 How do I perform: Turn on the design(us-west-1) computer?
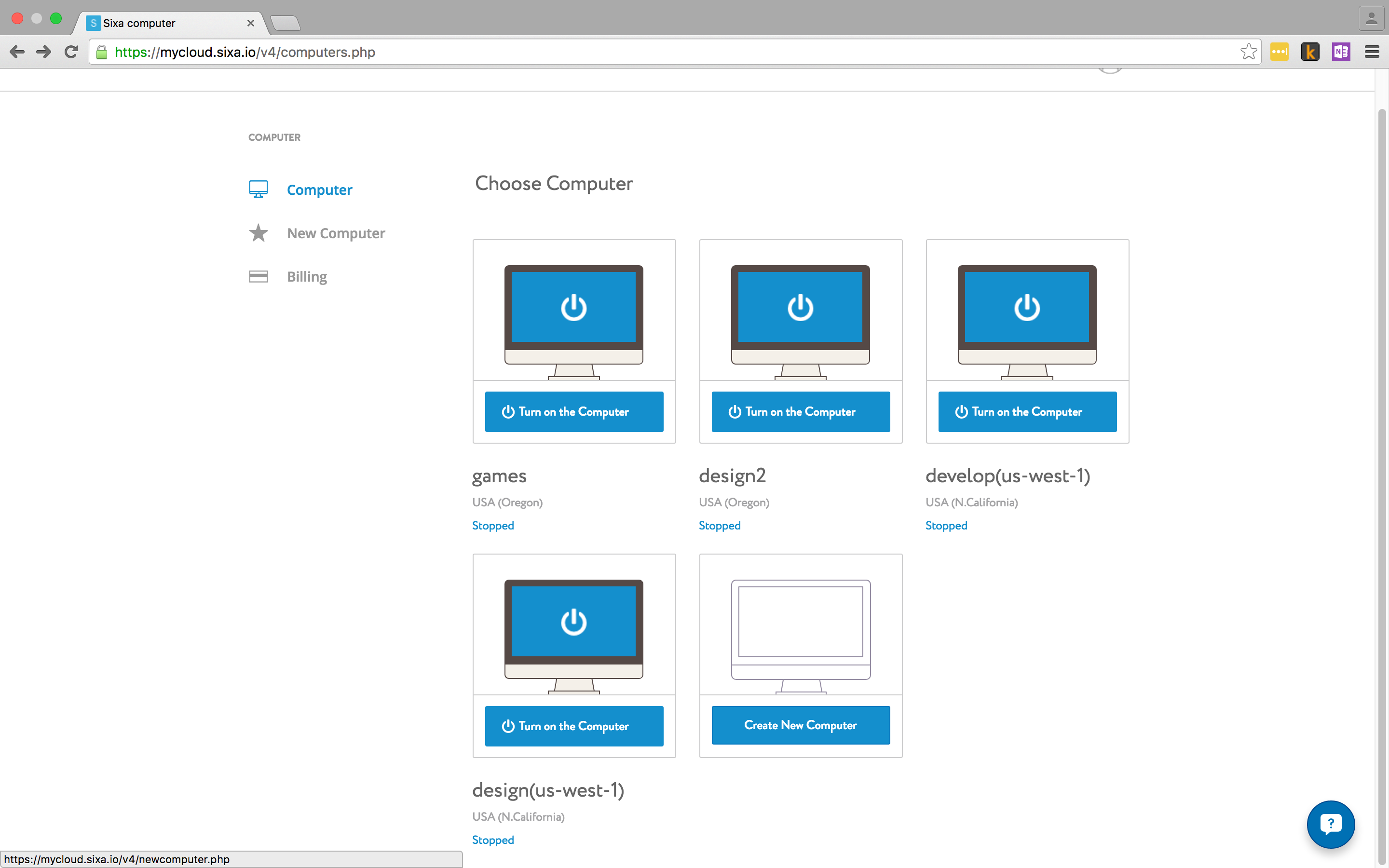(573, 726)
